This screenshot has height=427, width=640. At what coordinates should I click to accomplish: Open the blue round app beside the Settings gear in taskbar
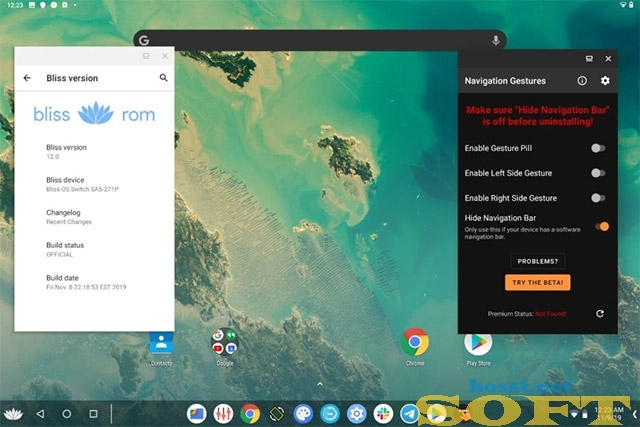[x=330, y=414]
